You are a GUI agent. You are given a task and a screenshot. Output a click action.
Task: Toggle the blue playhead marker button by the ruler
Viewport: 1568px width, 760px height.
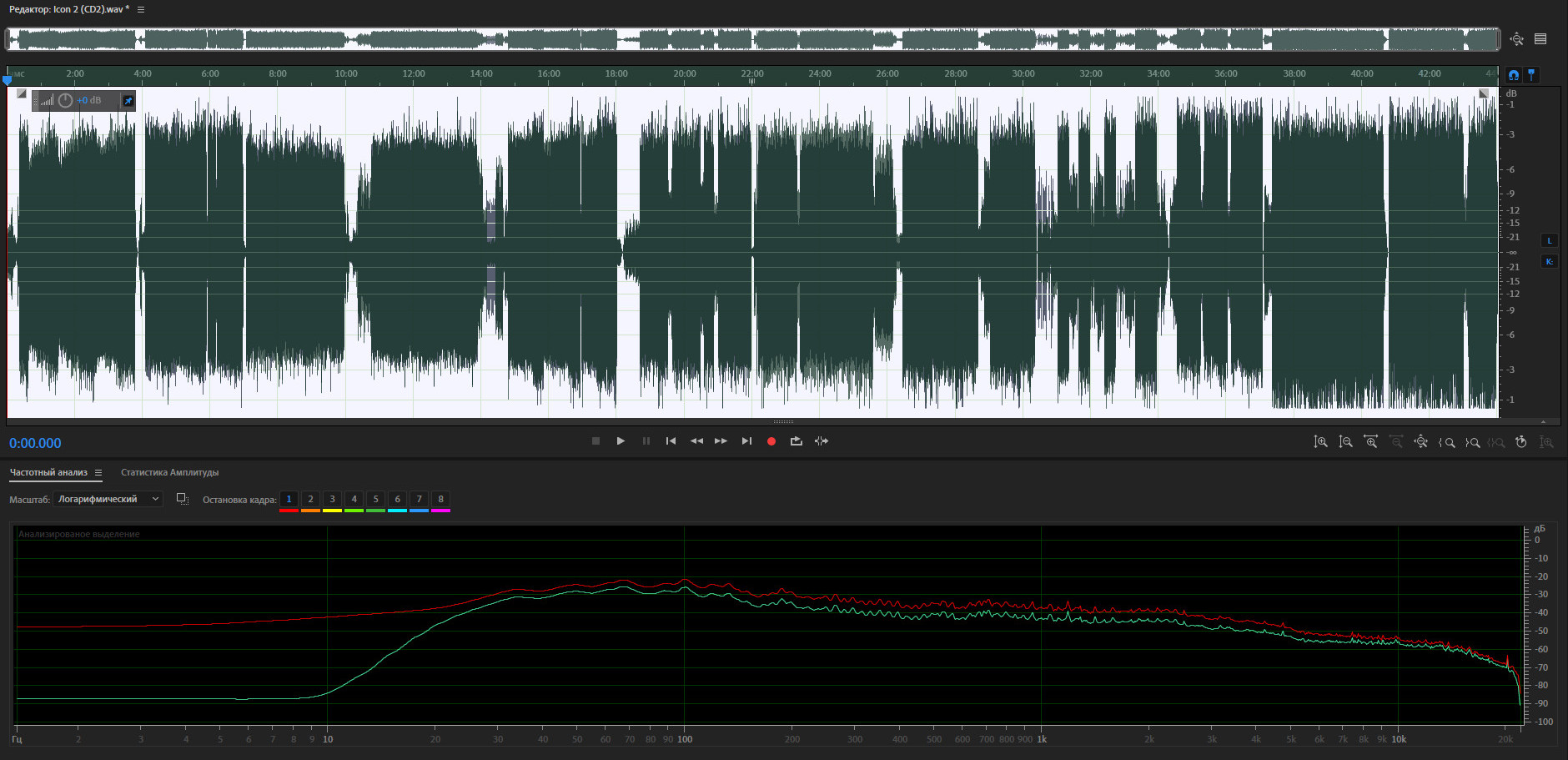[1531, 75]
